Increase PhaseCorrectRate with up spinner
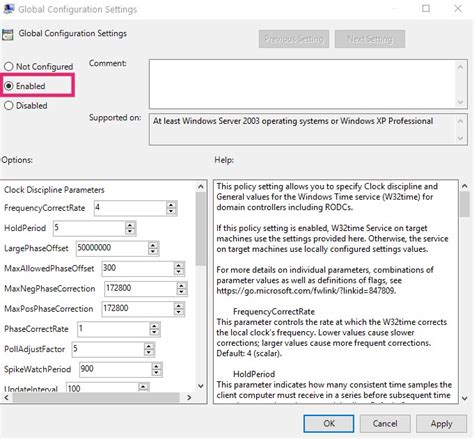Viewport: 474px width, 439px height. (x=154, y=326)
